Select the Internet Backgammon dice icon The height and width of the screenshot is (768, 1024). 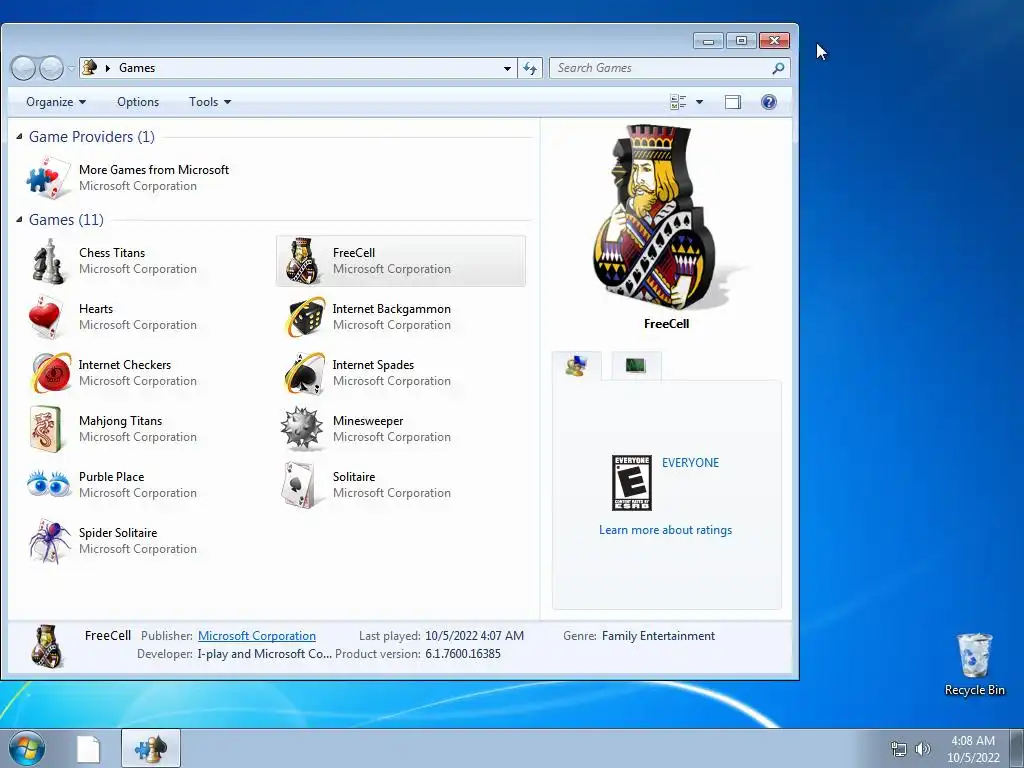tap(304, 317)
